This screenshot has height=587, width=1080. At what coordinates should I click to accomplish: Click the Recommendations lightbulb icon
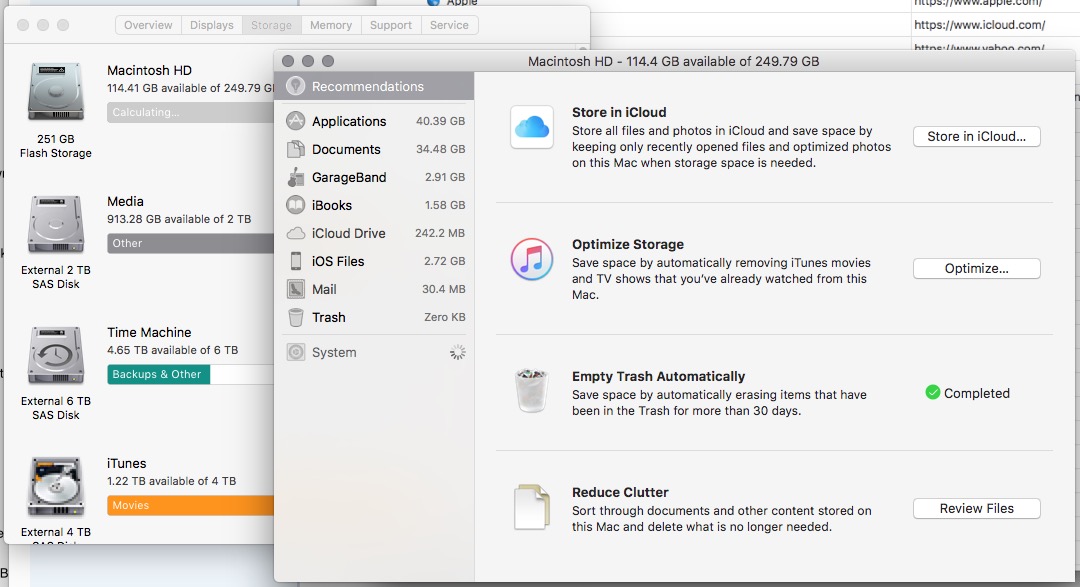point(295,86)
